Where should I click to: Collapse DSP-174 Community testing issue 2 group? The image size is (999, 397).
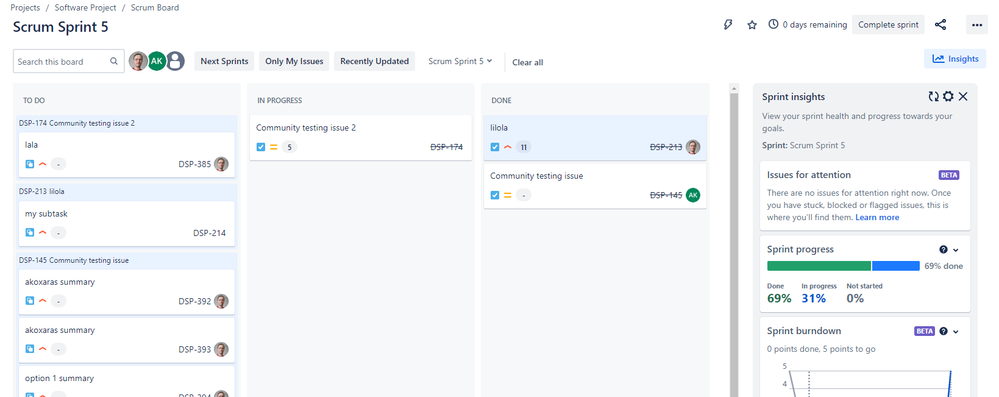(x=126, y=123)
